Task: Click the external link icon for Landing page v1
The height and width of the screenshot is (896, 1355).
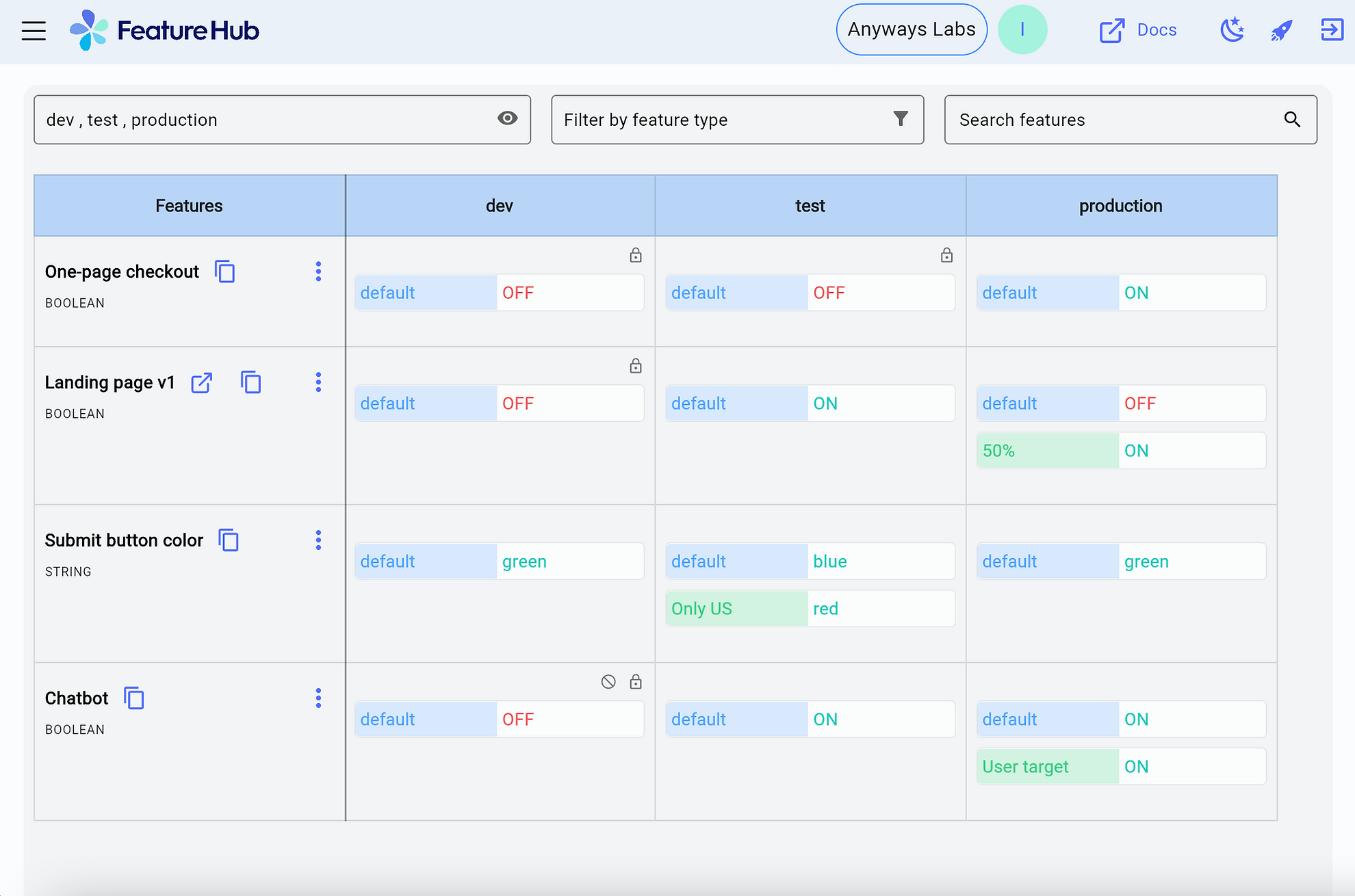Action: (x=199, y=383)
